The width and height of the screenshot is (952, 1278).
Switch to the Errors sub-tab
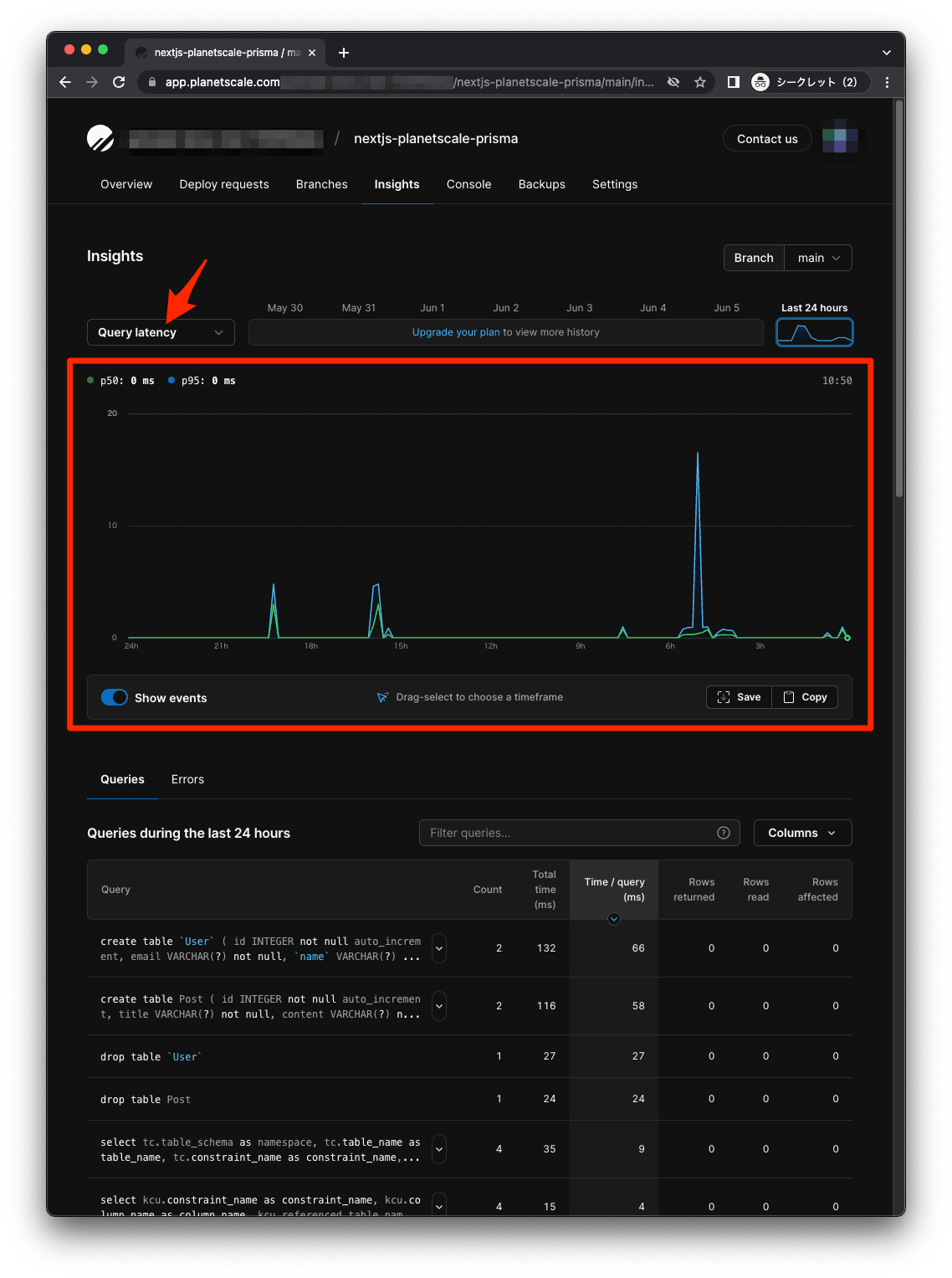[187, 779]
